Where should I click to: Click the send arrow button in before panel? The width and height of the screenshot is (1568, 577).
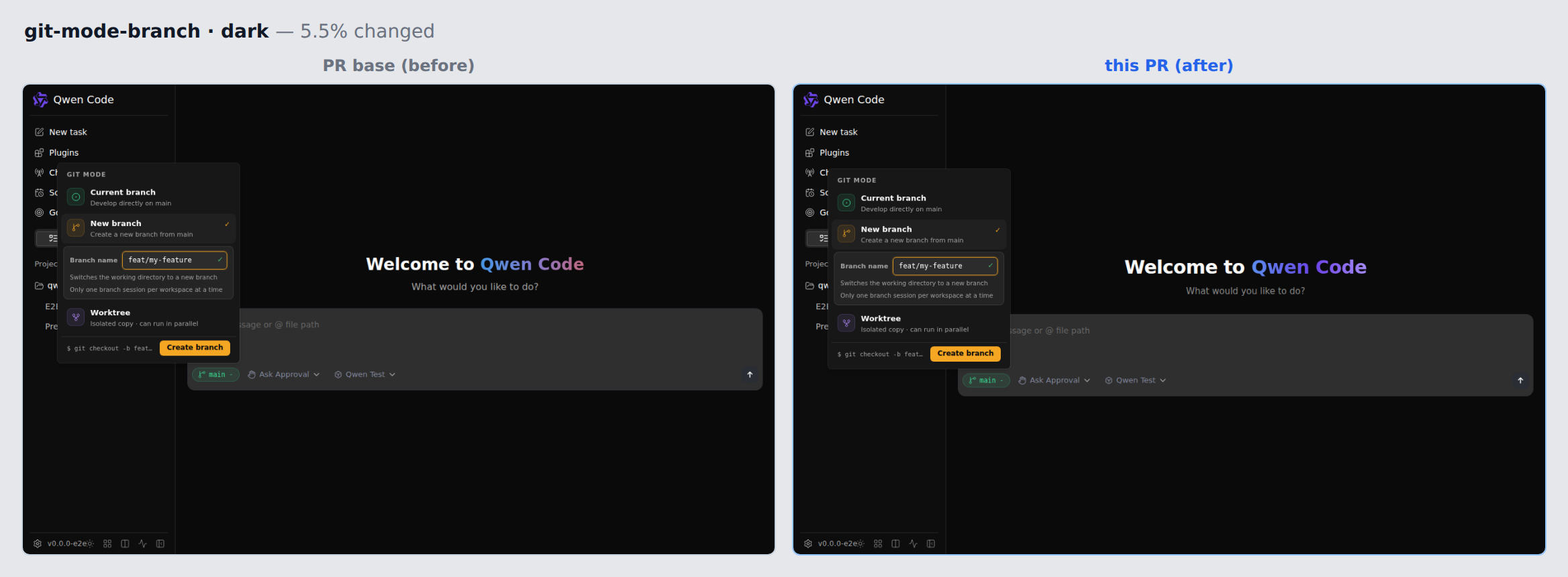750,374
